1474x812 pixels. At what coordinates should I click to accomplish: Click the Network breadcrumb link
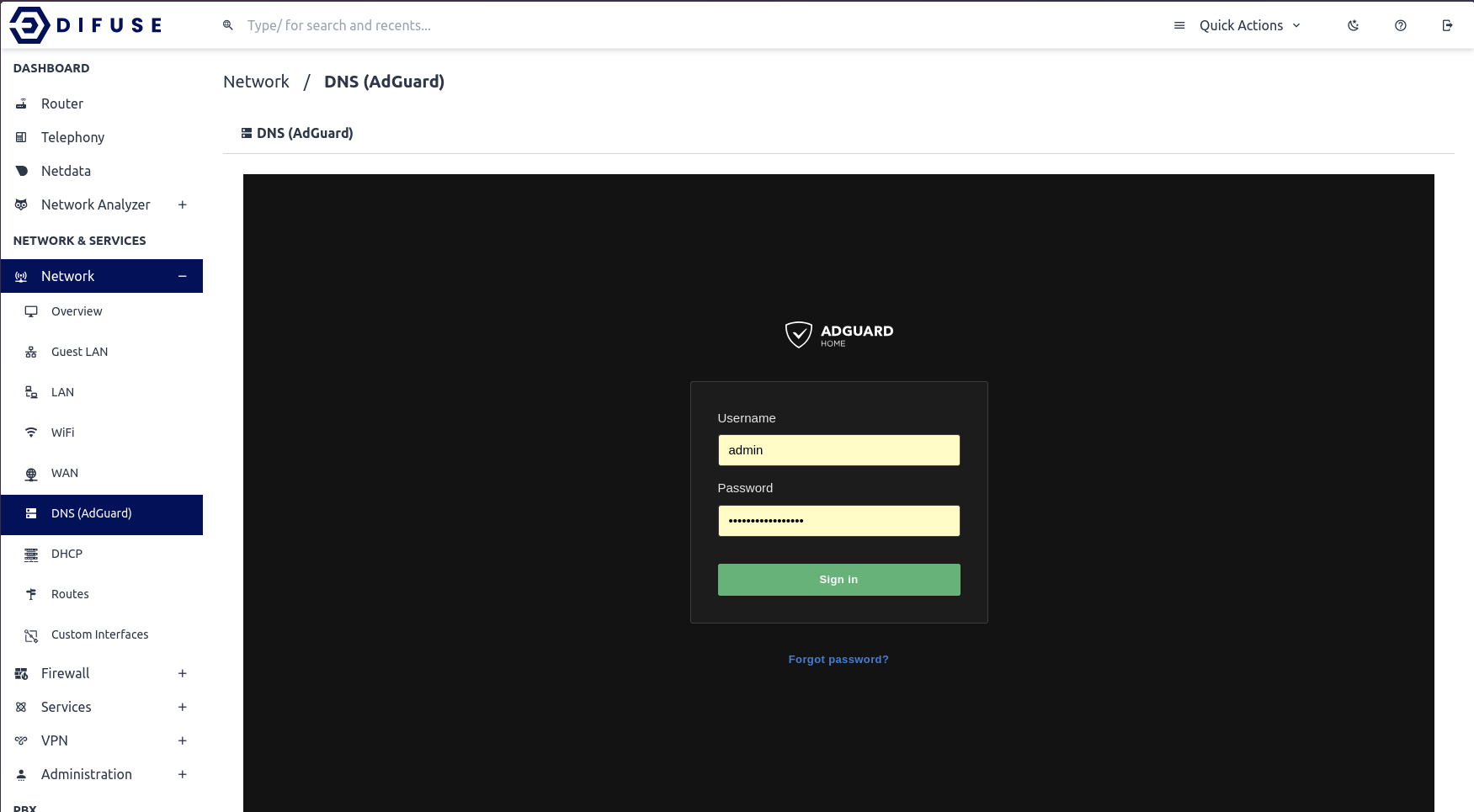point(256,82)
